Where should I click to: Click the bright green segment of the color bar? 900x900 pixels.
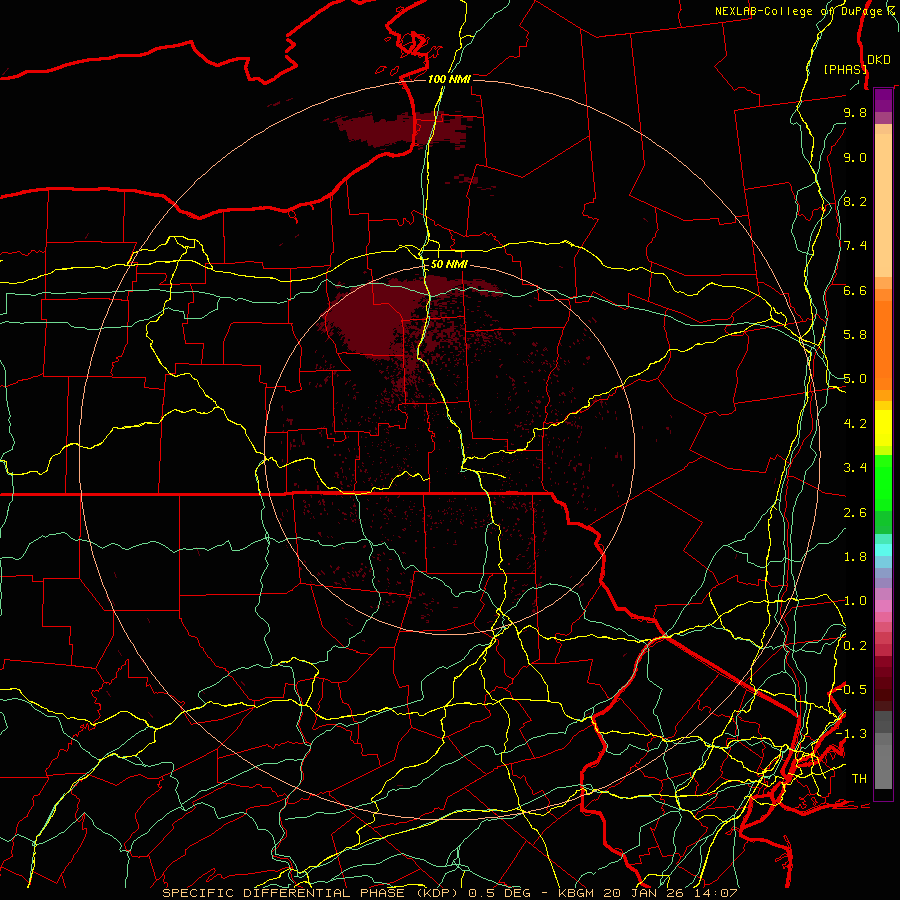click(x=883, y=482)
